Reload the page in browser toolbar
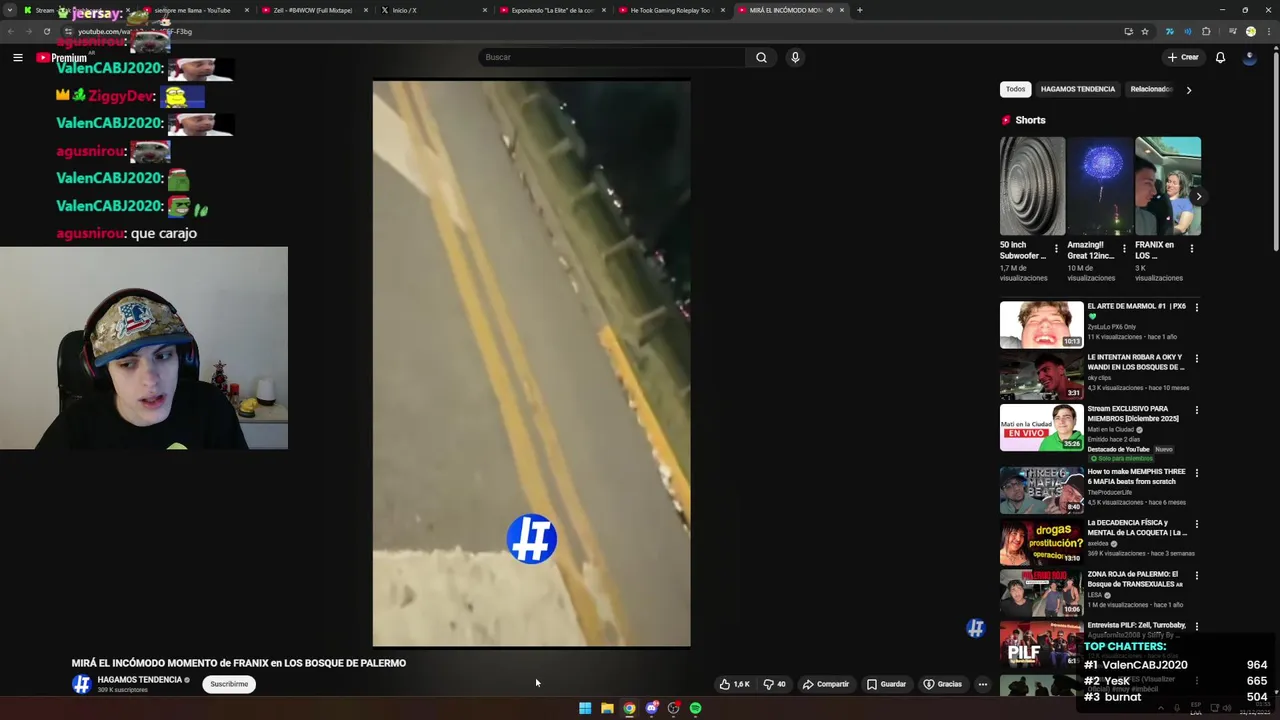The width and height of the screenshot is (1280, 720). click(x=46, y=31)
